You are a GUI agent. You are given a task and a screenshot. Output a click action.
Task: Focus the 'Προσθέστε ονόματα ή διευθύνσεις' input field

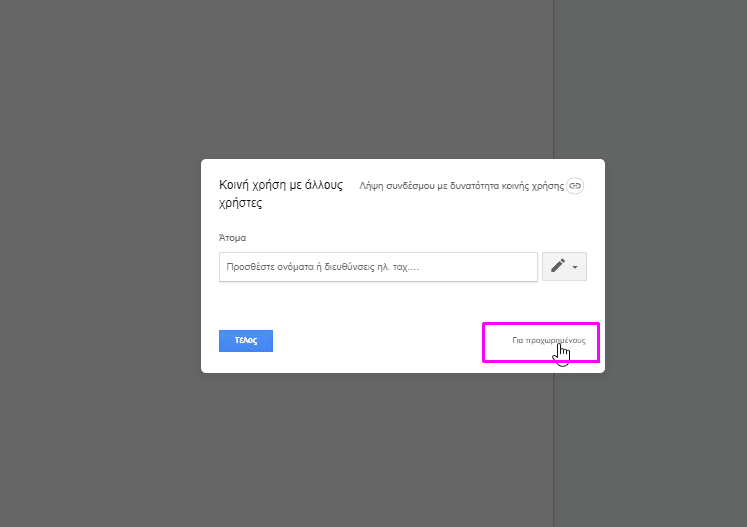378,267
